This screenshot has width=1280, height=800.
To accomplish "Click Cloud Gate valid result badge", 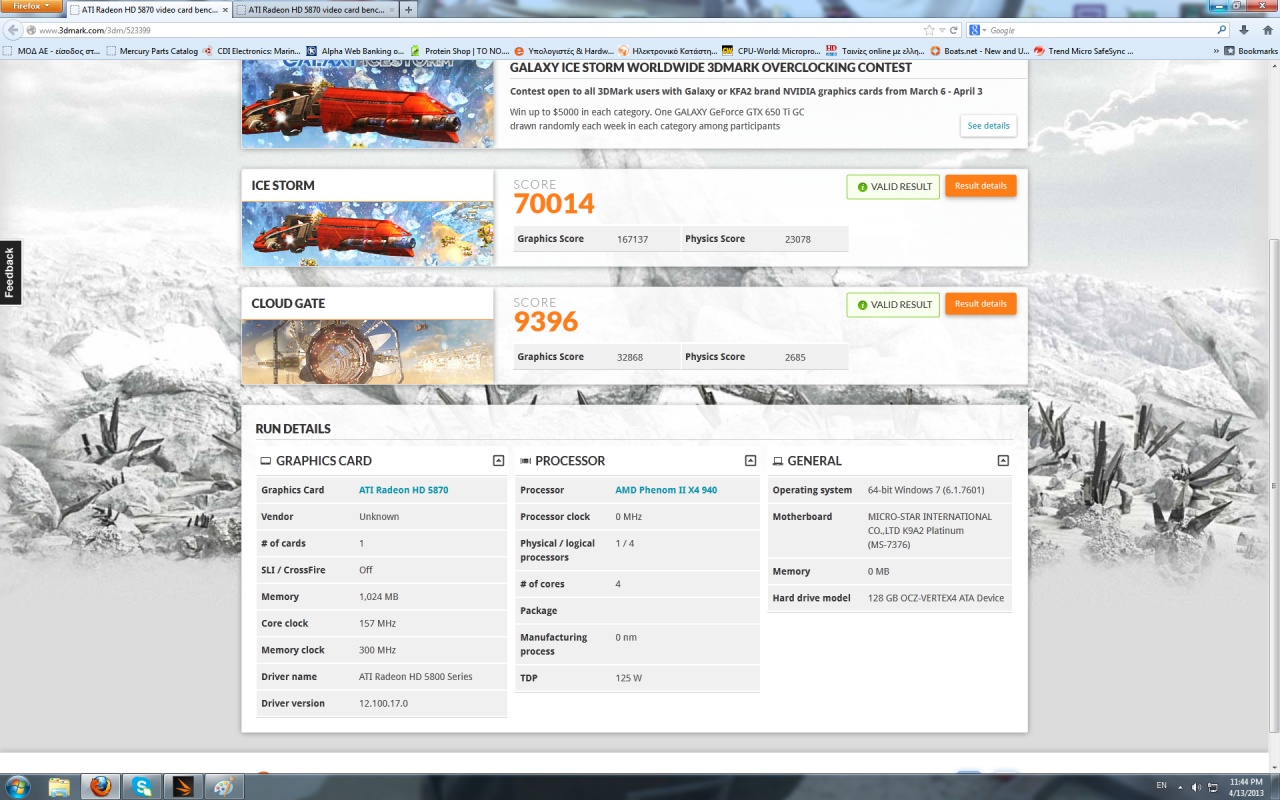I will click(893, 305).
